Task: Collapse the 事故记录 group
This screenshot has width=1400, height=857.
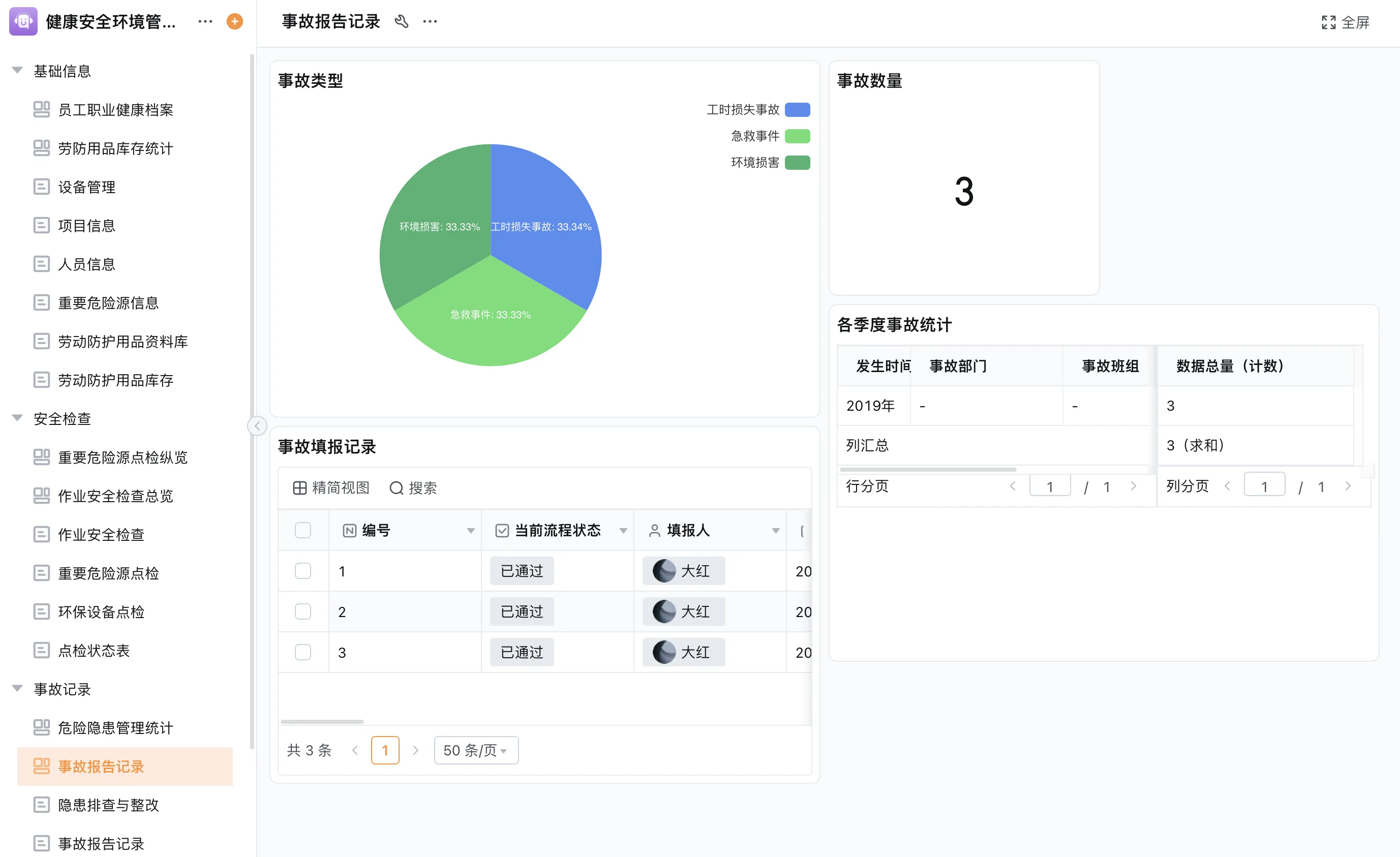Action: point(17,689)
